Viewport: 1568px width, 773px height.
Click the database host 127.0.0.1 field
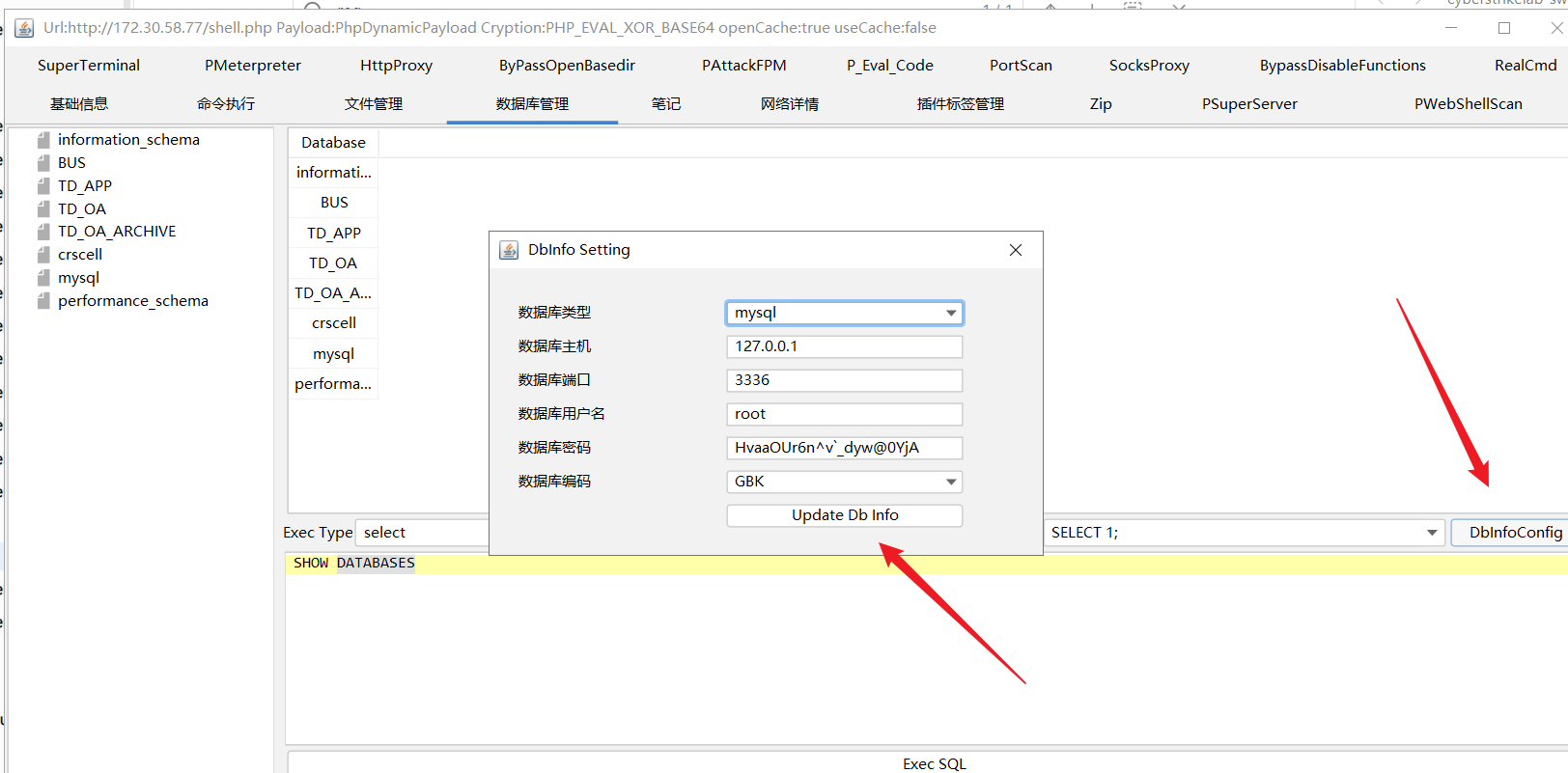pos(845,346)
